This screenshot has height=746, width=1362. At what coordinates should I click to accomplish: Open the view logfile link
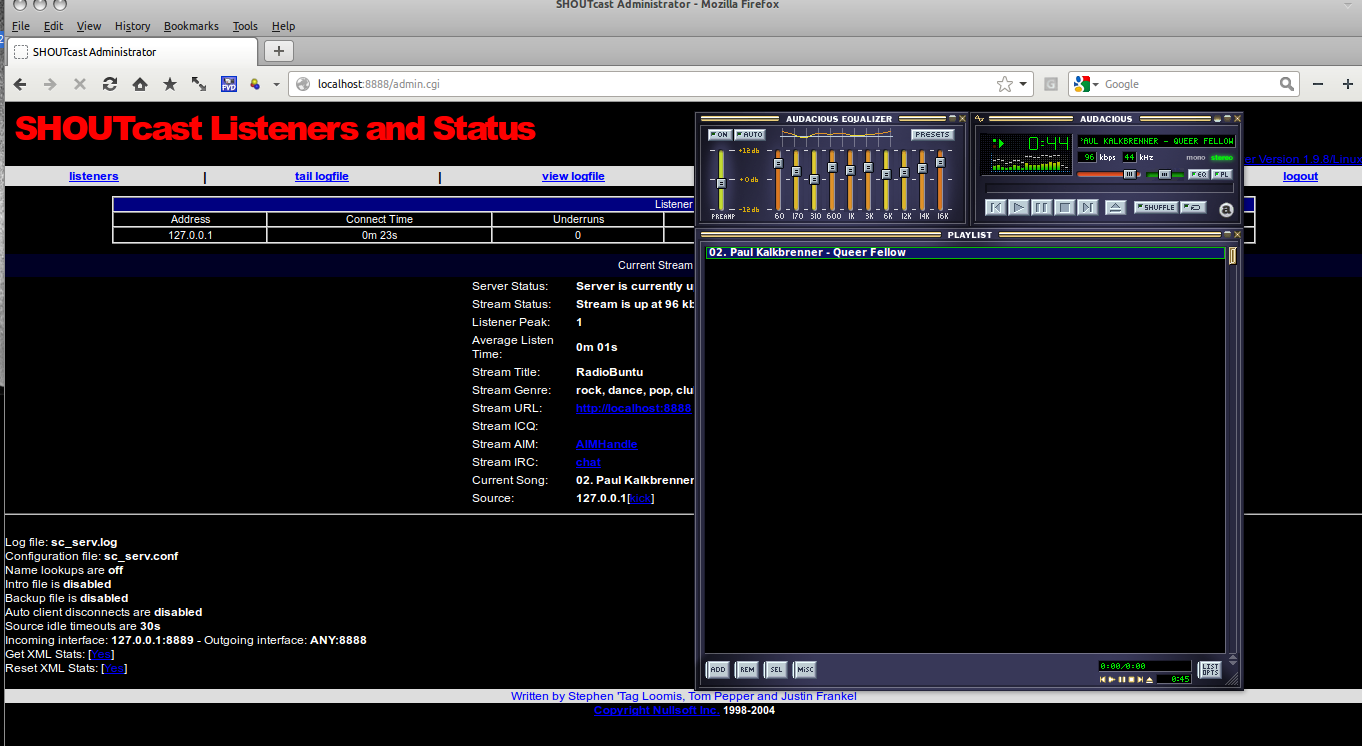click(x=573, y=176)
